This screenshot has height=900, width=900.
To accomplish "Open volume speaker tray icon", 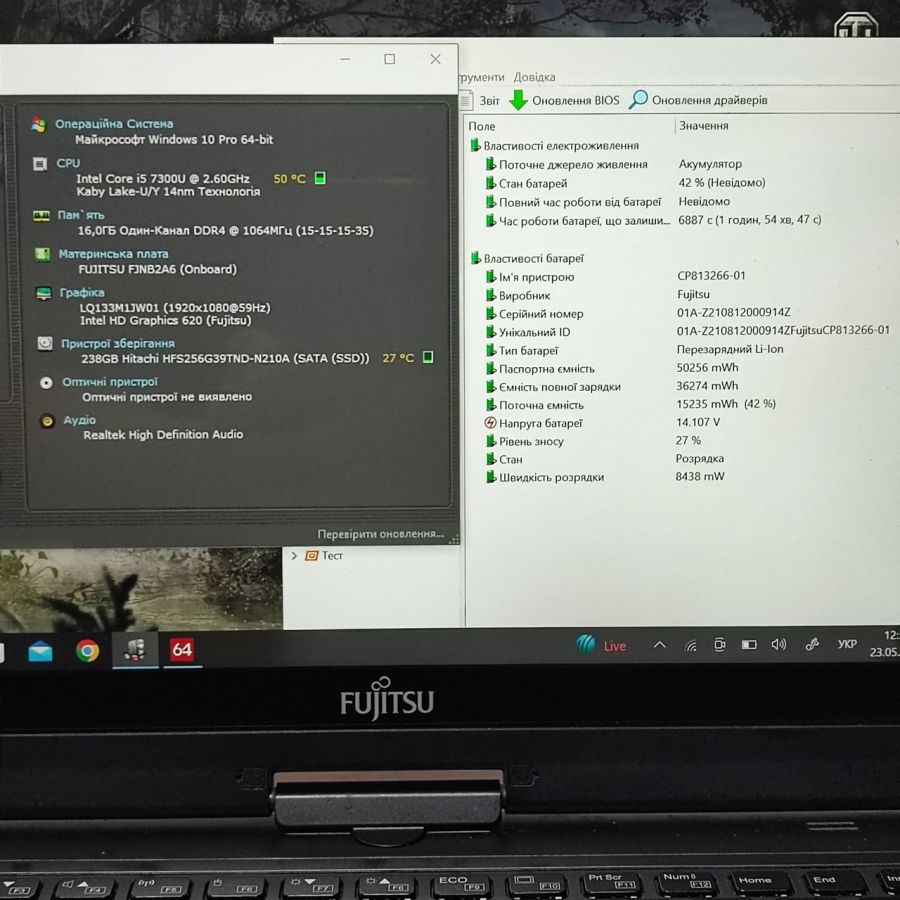I will coord(778,645).
